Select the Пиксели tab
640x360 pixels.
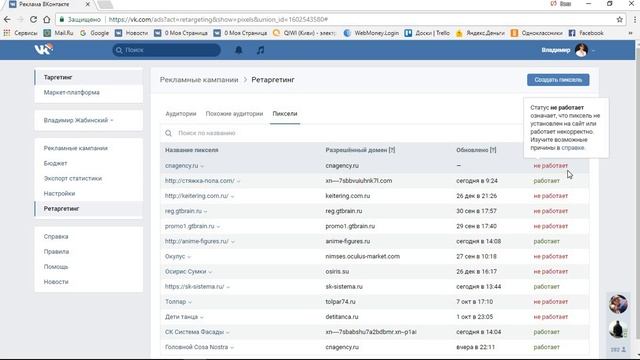point(285,114)
